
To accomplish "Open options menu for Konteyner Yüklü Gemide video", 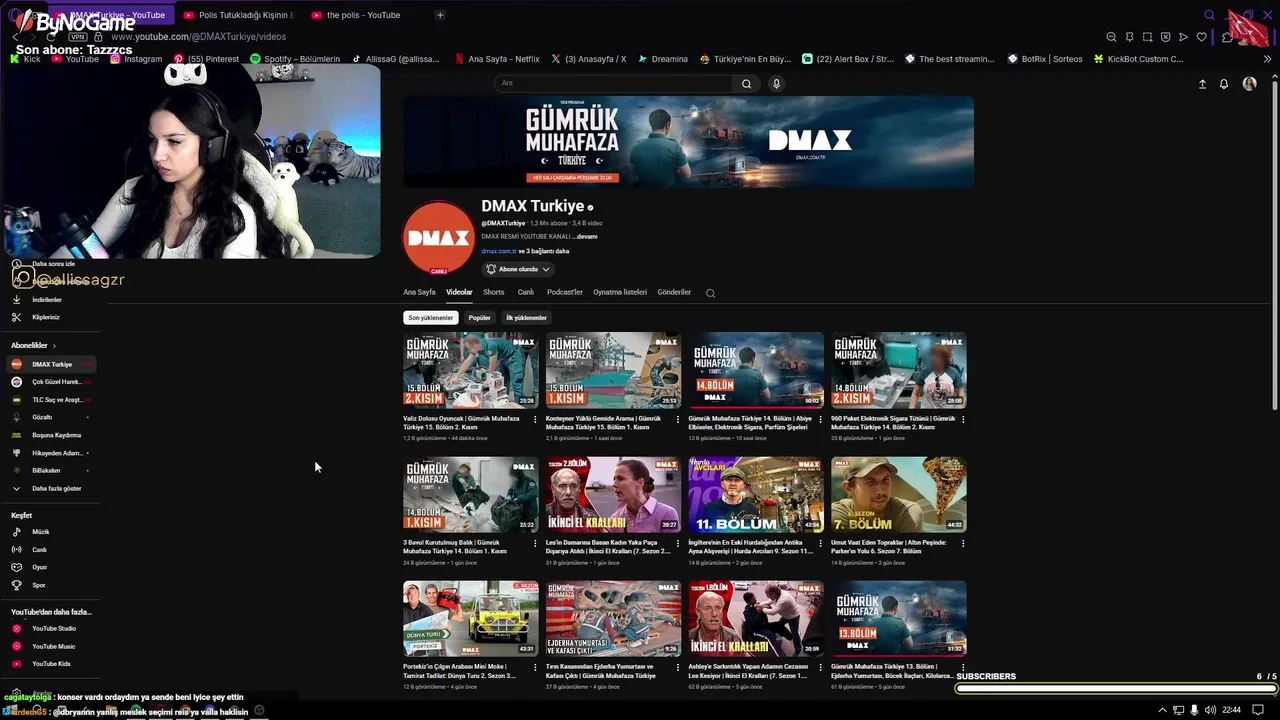I will coord(678,420).
